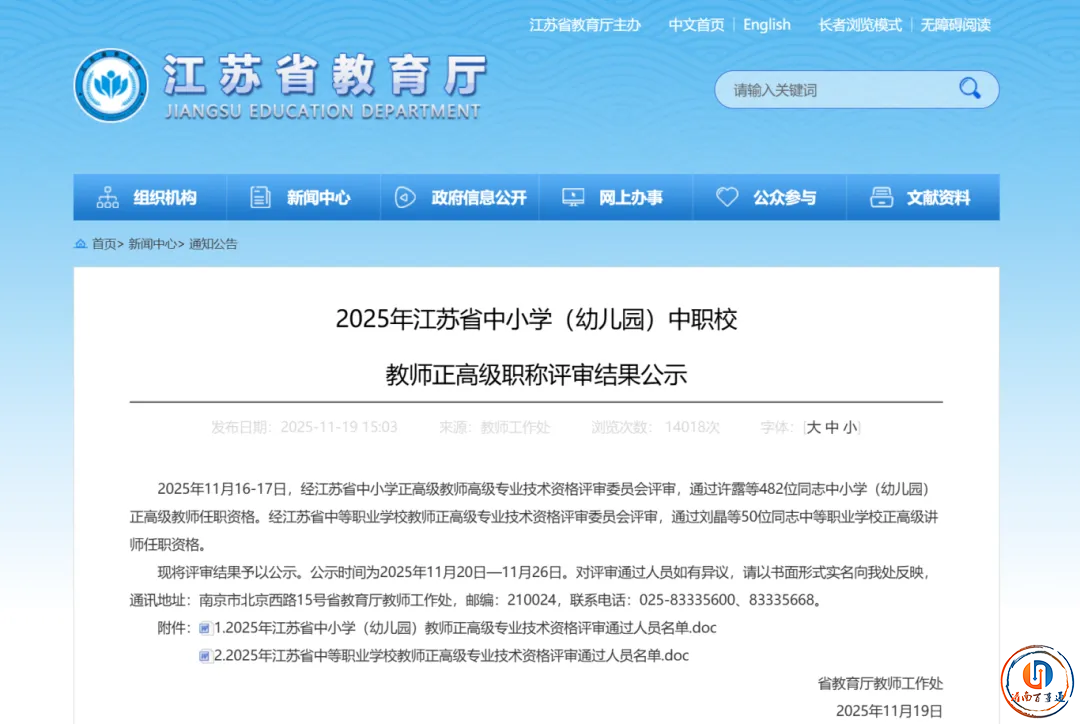Switch to the English site

tap(766, 25)
